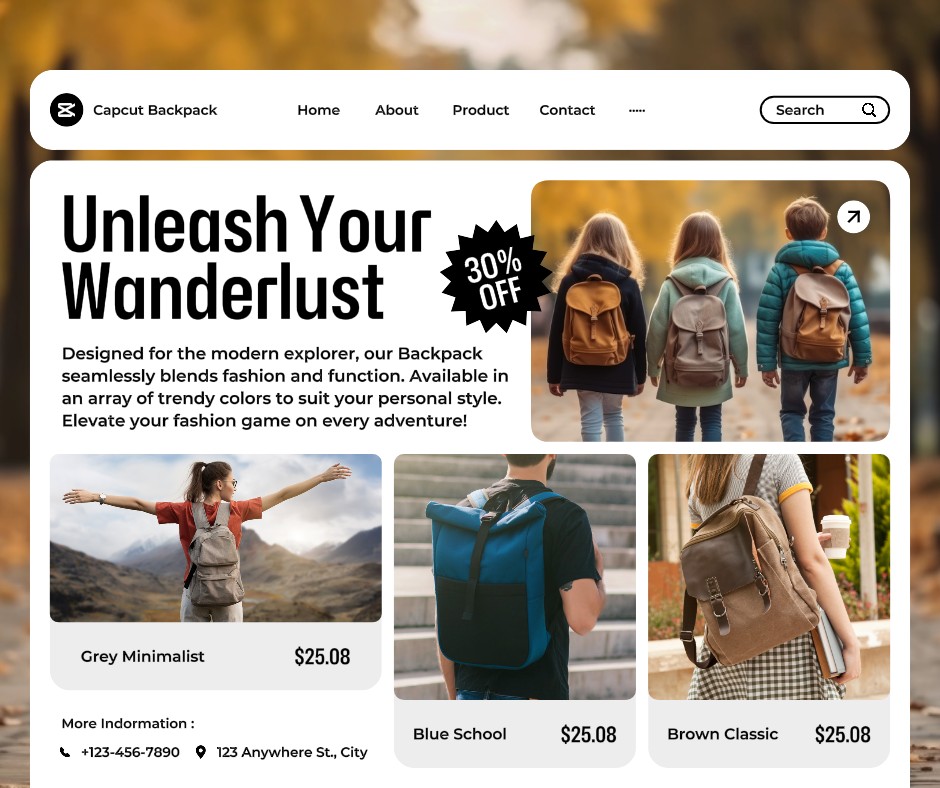Open the Grey Minimalist backpack photo

(x=216, y=538)
